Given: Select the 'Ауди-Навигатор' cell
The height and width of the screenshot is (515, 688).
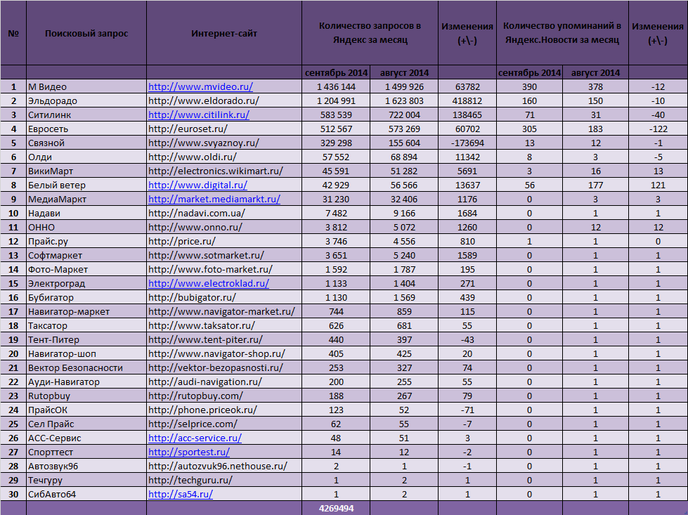Looking at the screenshot, I should (86, 382).
